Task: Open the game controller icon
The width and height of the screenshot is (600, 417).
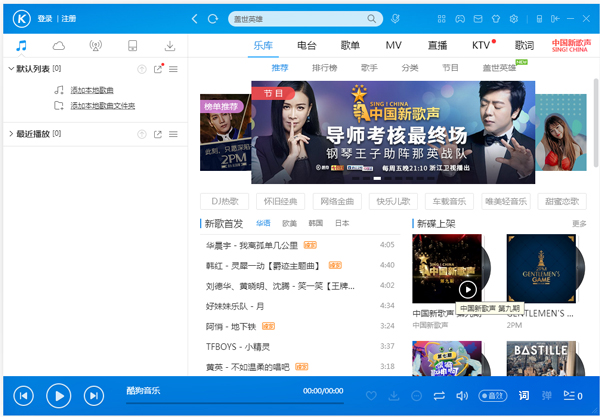Action: click(460, 19)
